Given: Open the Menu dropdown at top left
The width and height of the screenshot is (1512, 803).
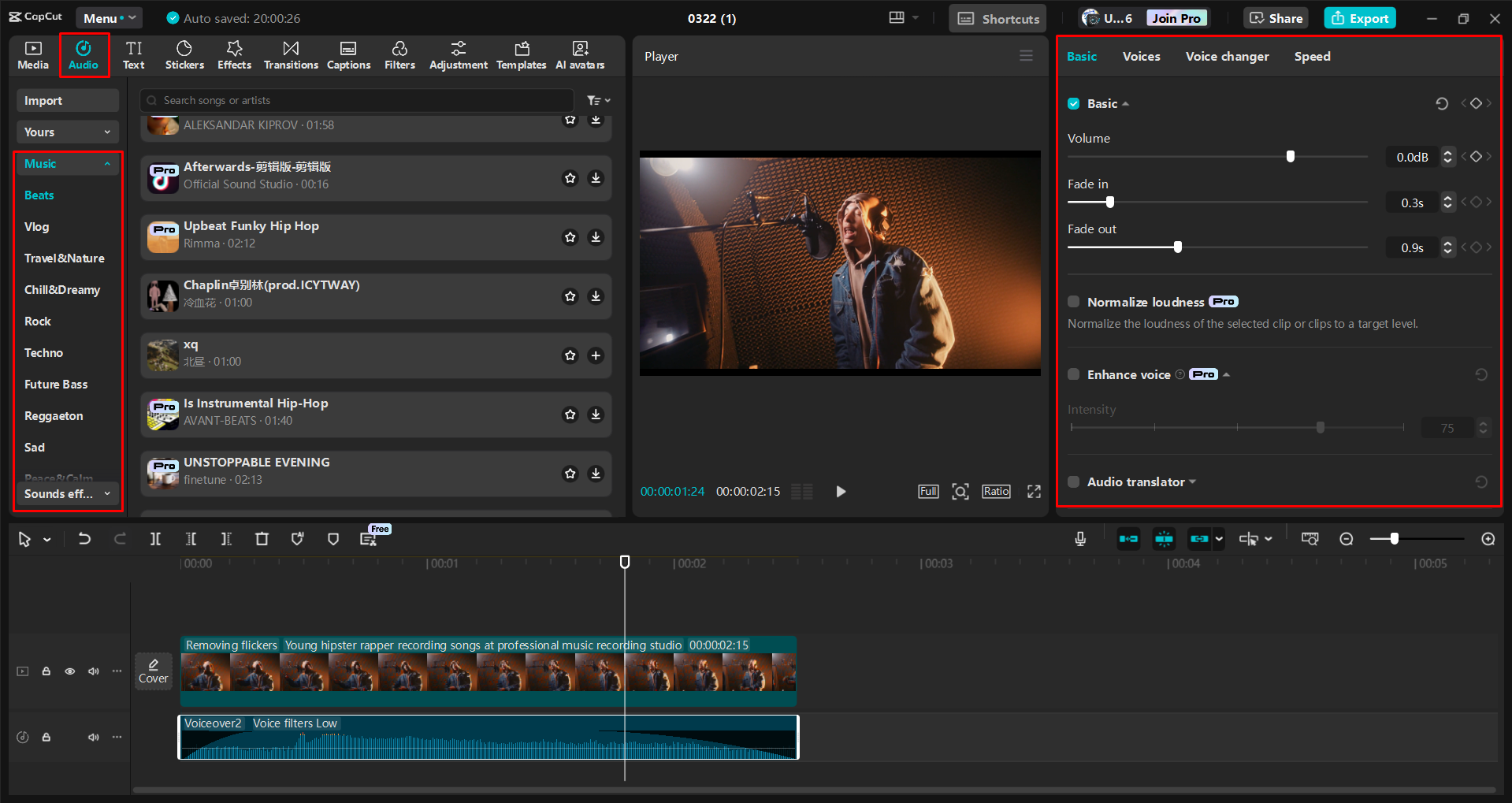Looking at the screenshot, I should point(108,17).
